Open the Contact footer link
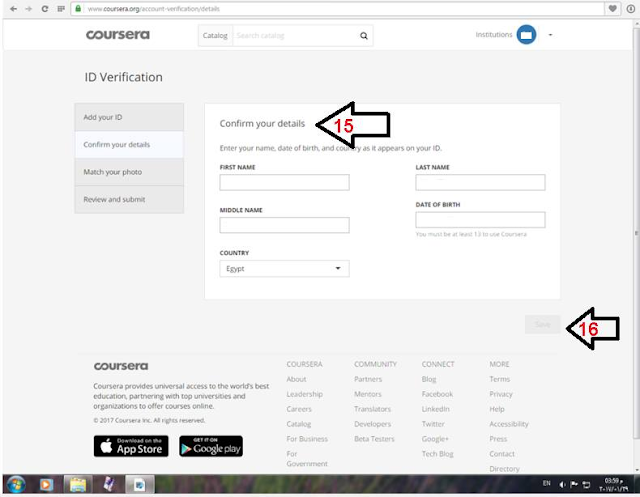The image size is (640, 497). 502,454
